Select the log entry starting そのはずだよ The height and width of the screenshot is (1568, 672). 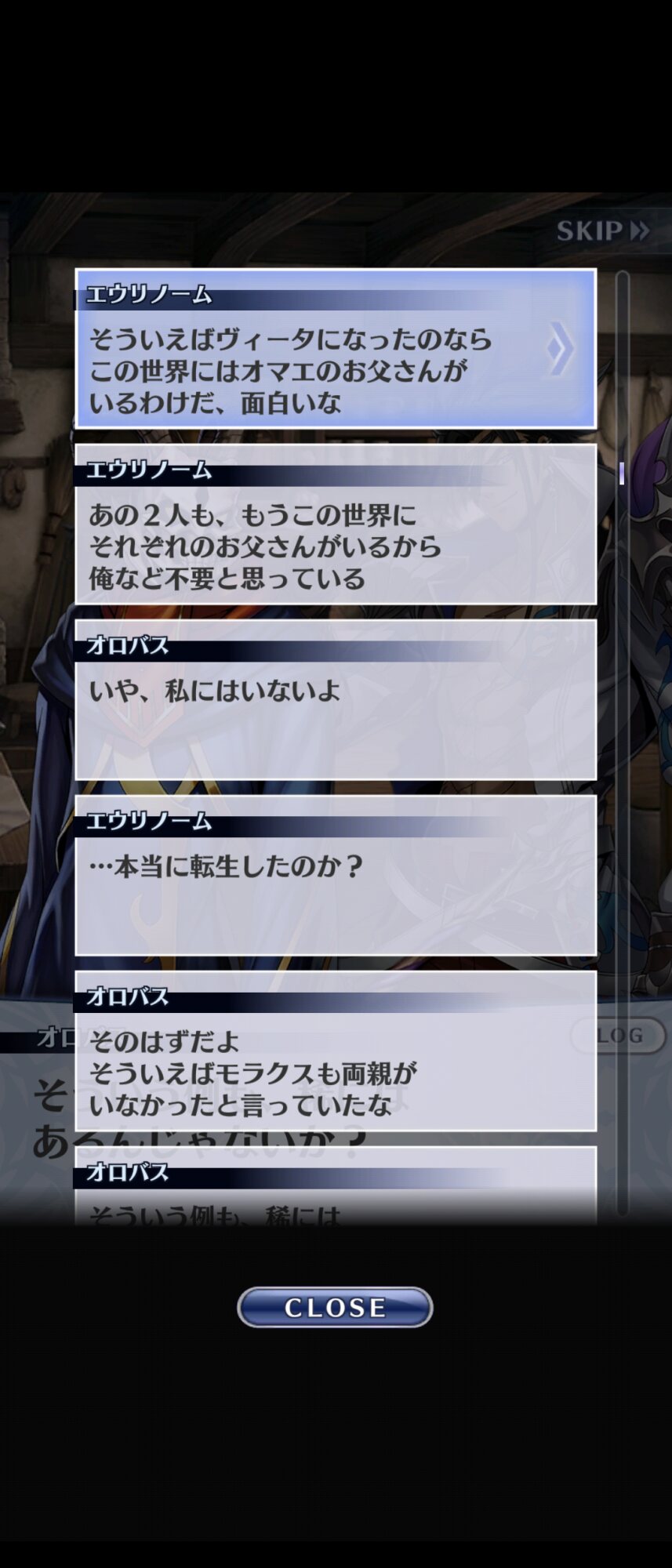point(336,1051)
